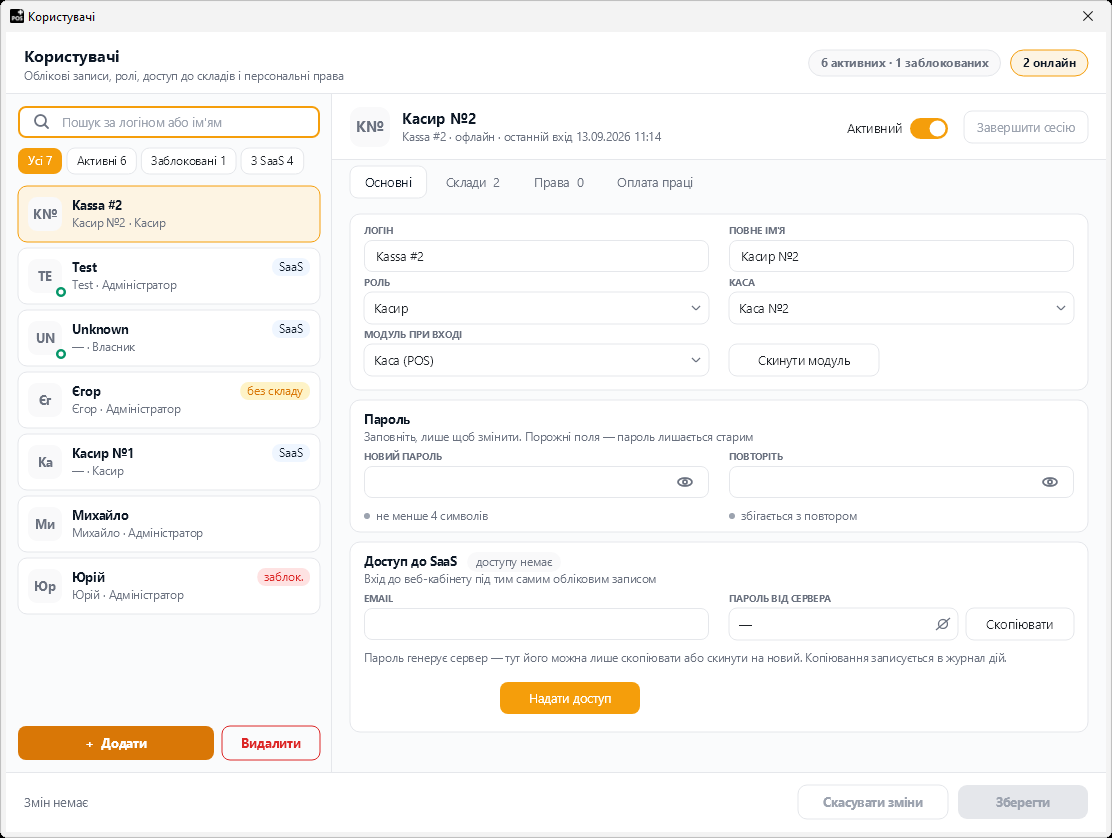1112x838 pixels.
Task: Open the Роль dropdown
Action: click(536, 308)
